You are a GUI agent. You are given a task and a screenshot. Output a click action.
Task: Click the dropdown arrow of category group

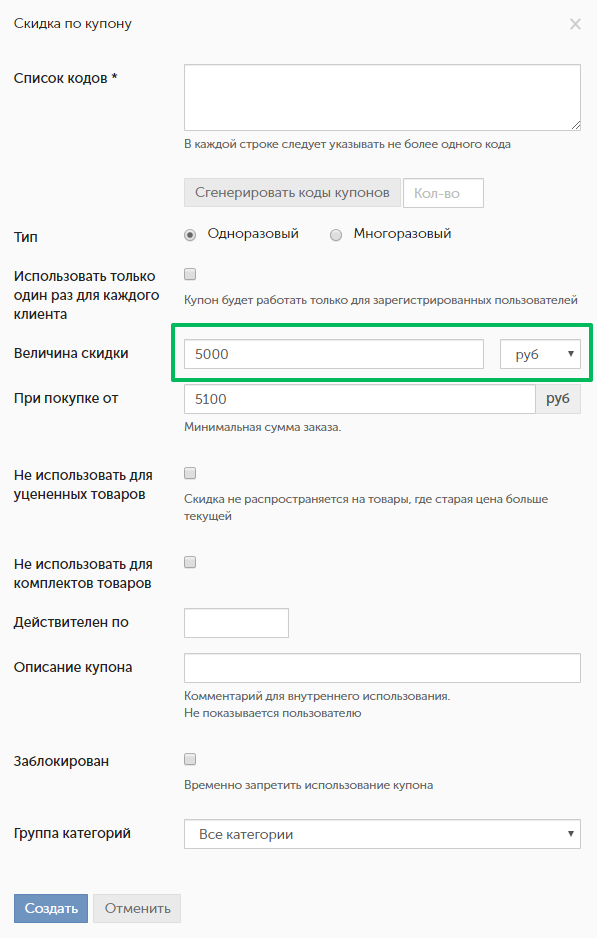pyautogui.click(x=571, y=834)
